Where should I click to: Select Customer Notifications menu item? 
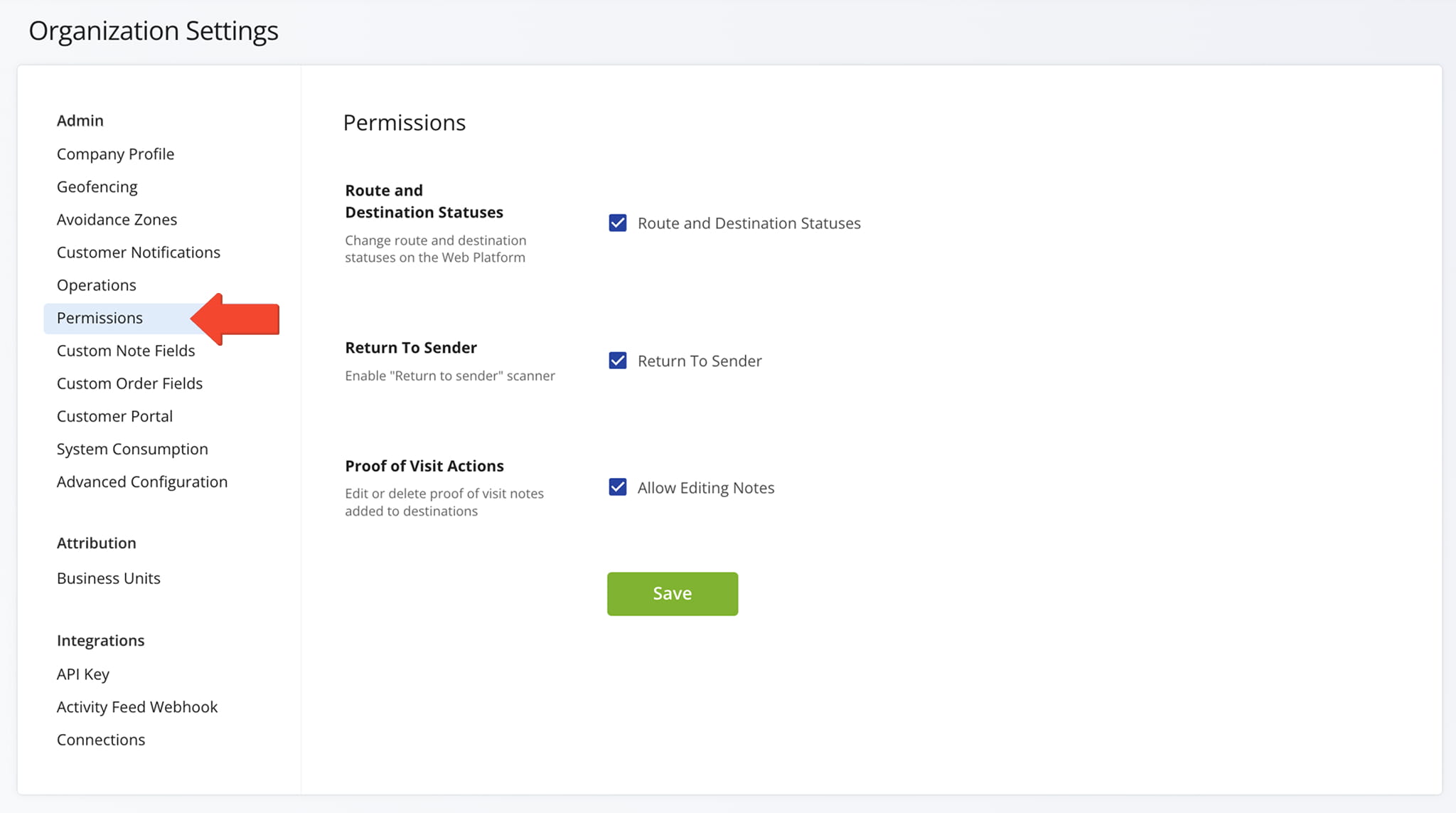tap(139, 252)
